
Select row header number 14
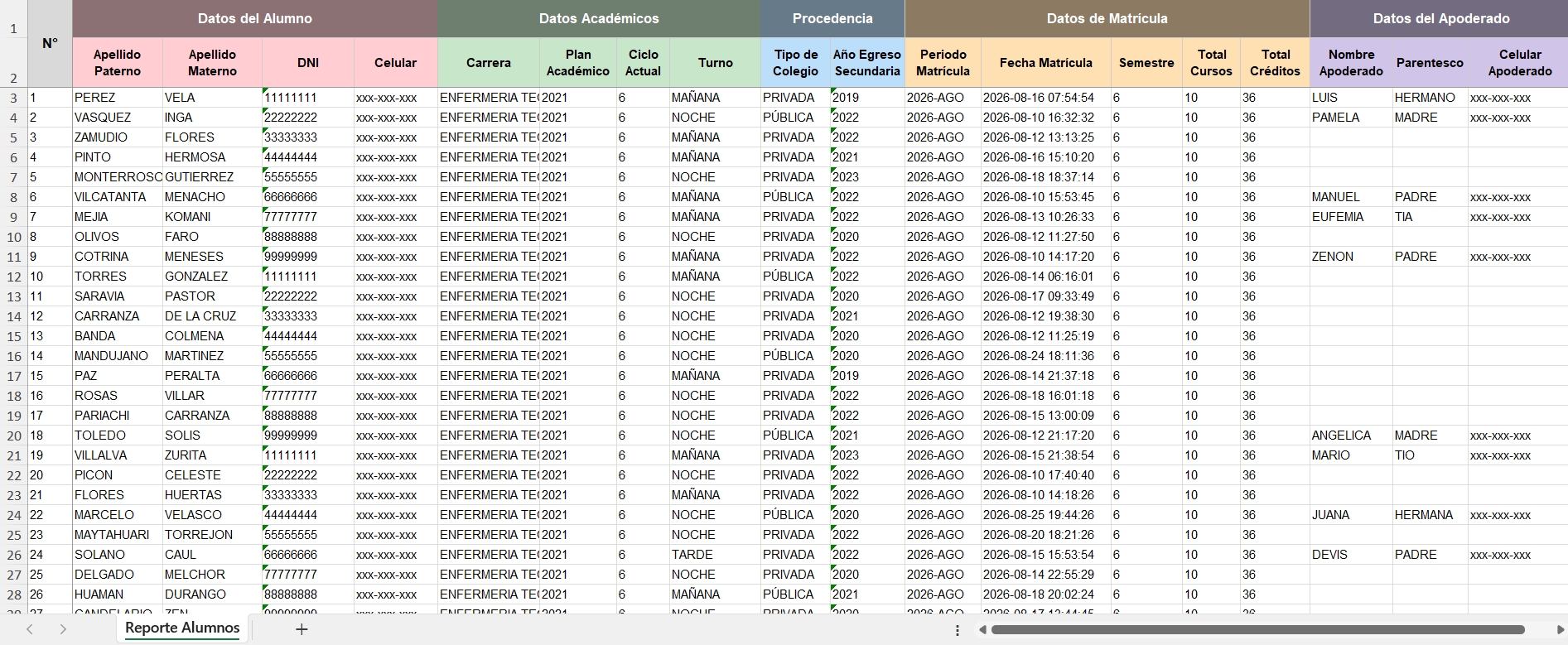pyautogui.click(x=14, y=316)
